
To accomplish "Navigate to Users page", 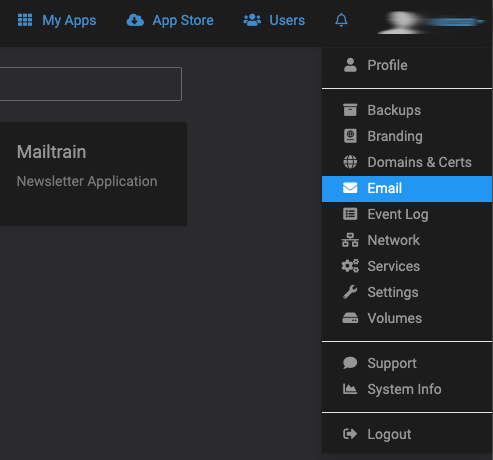I will tap(274, 20).
